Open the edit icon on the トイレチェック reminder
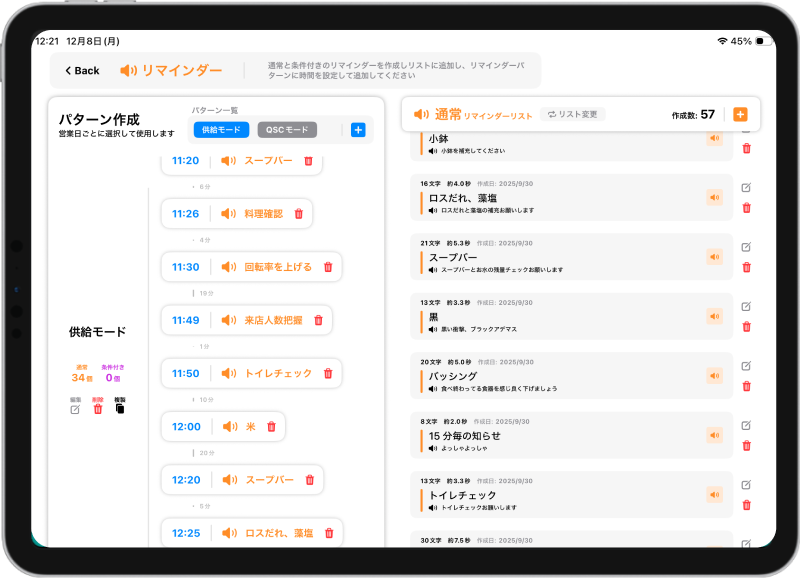This screenshot has height=578, width=800. point(747,482)
